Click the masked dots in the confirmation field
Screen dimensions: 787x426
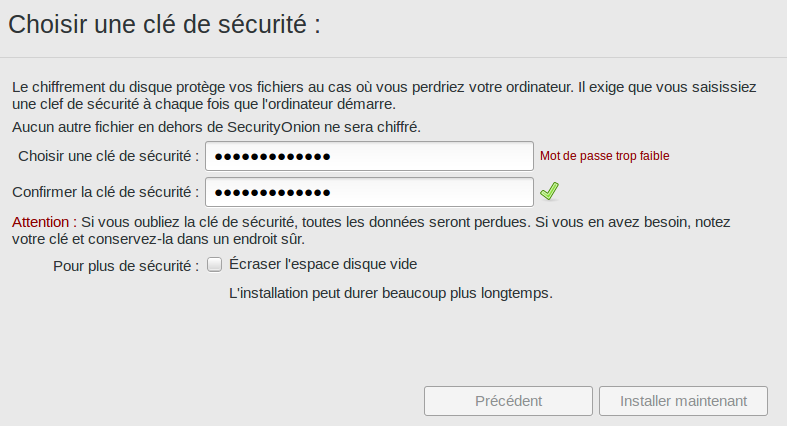coord(272,193)
